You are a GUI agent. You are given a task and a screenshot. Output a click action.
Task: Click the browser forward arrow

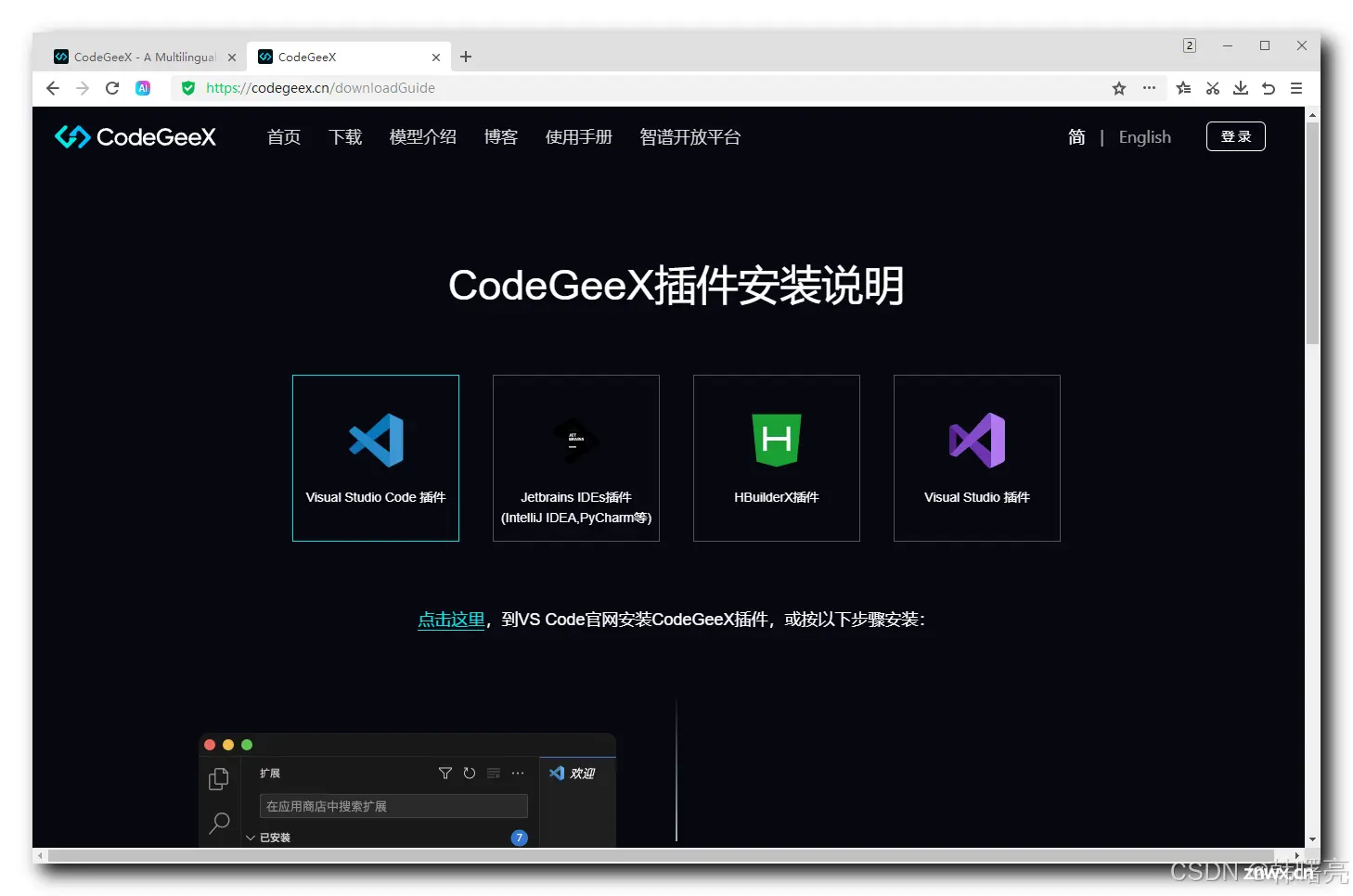tap(83, 88)
